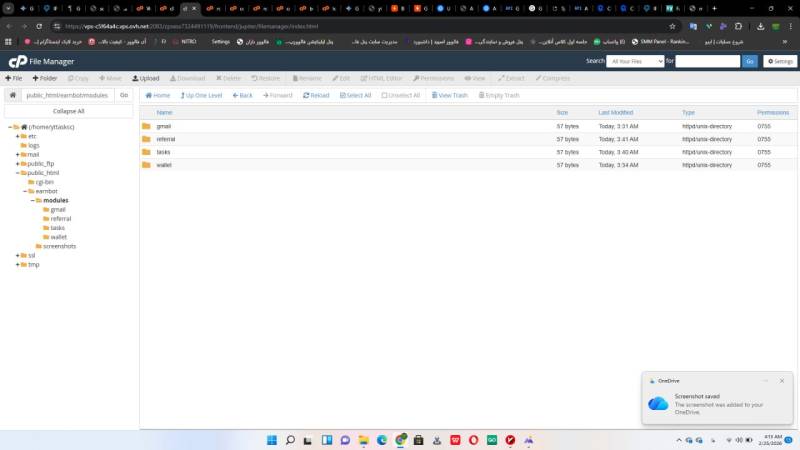The height and width of the screenshot is (450, 800).
Task: Collapse the public_html tree node
Action: click(x=18, y=173)
